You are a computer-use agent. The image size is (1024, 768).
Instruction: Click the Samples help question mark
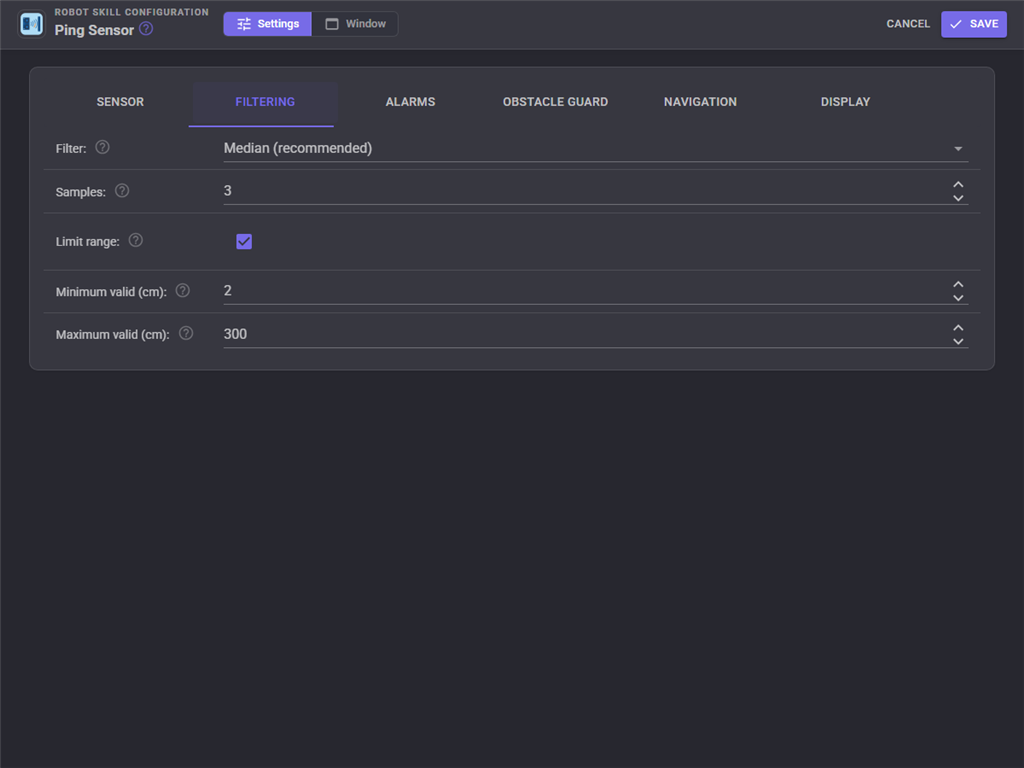tap(122, 191)
